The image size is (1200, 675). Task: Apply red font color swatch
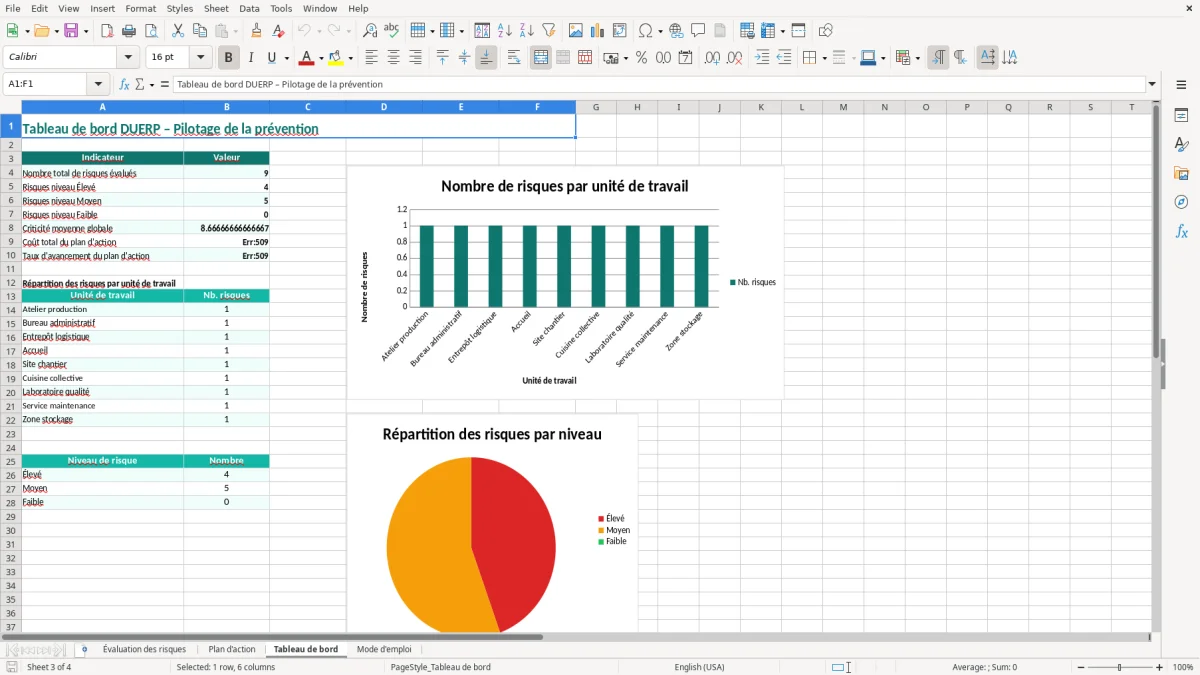point(307,58)
